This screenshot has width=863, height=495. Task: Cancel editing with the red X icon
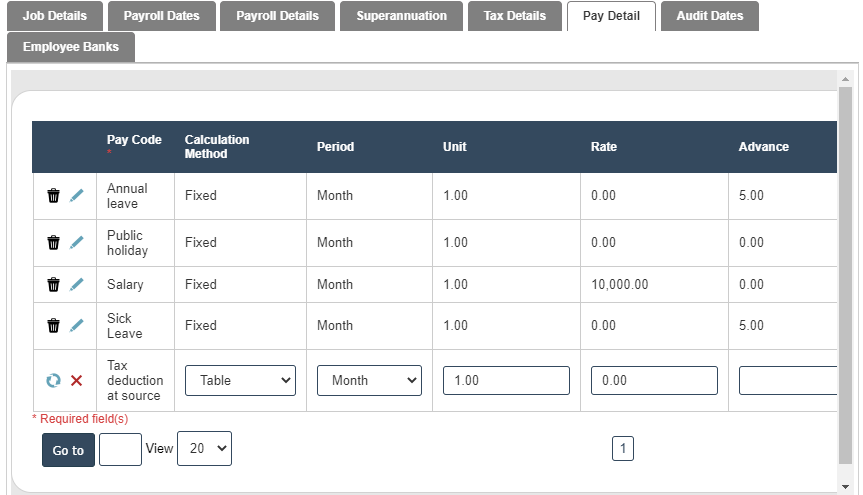(77, 381)
